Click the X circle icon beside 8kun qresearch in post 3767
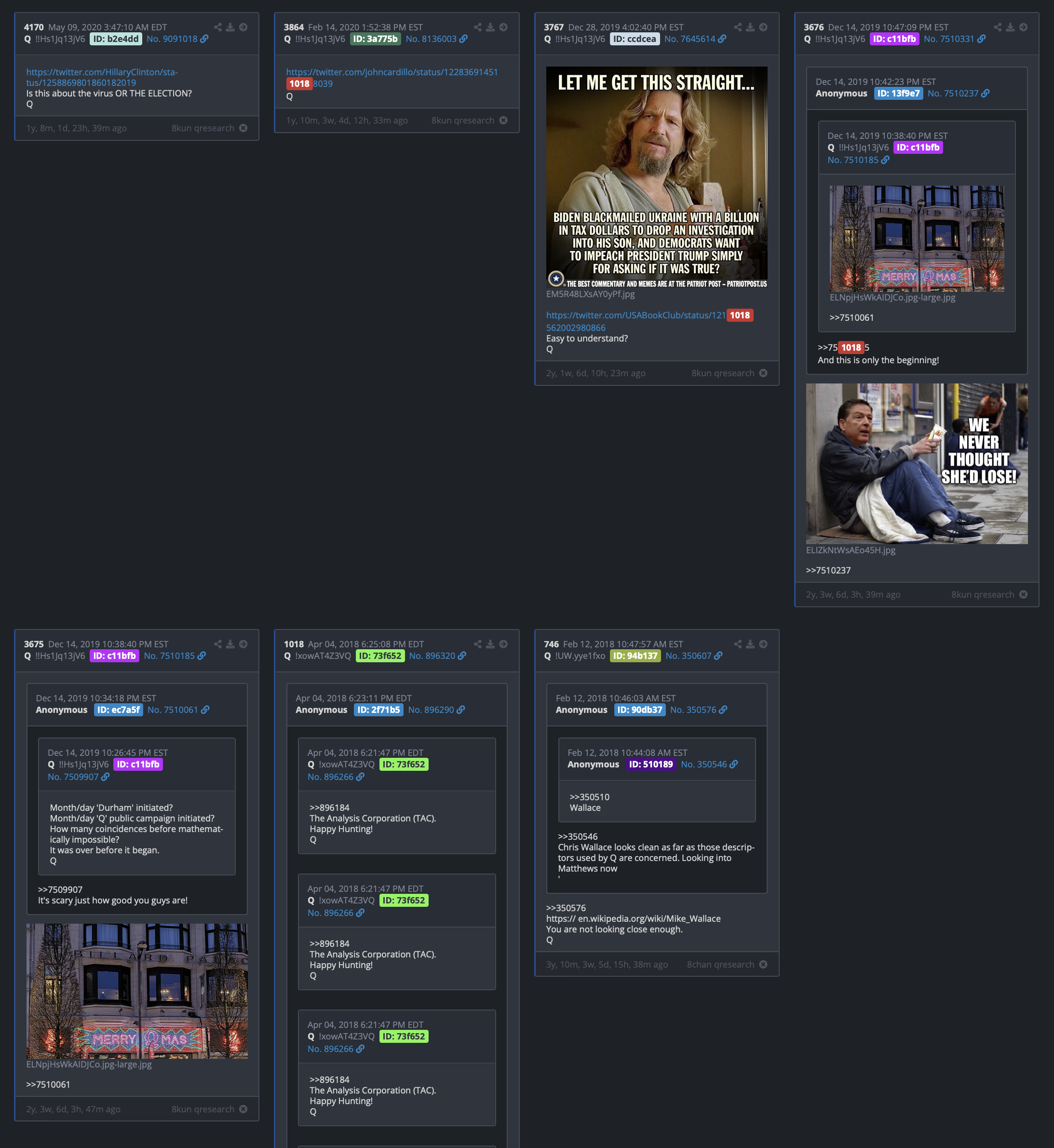The height and width of the screenshot is (1148, 1054). (x=764, y=373)
